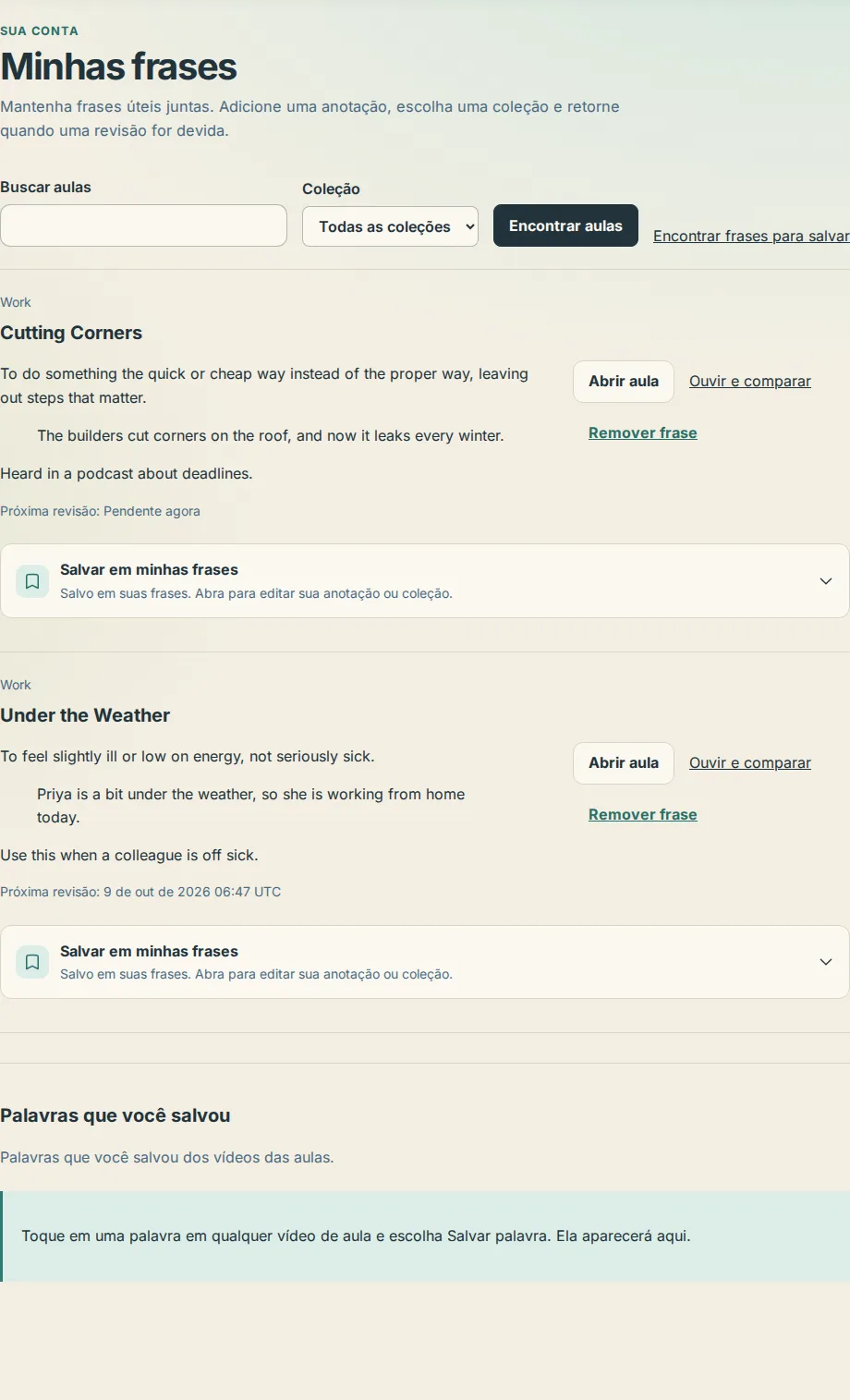850x1400 pixels.
Task: Remove the Under the Weather phrase
Action: tap(643, 814)
